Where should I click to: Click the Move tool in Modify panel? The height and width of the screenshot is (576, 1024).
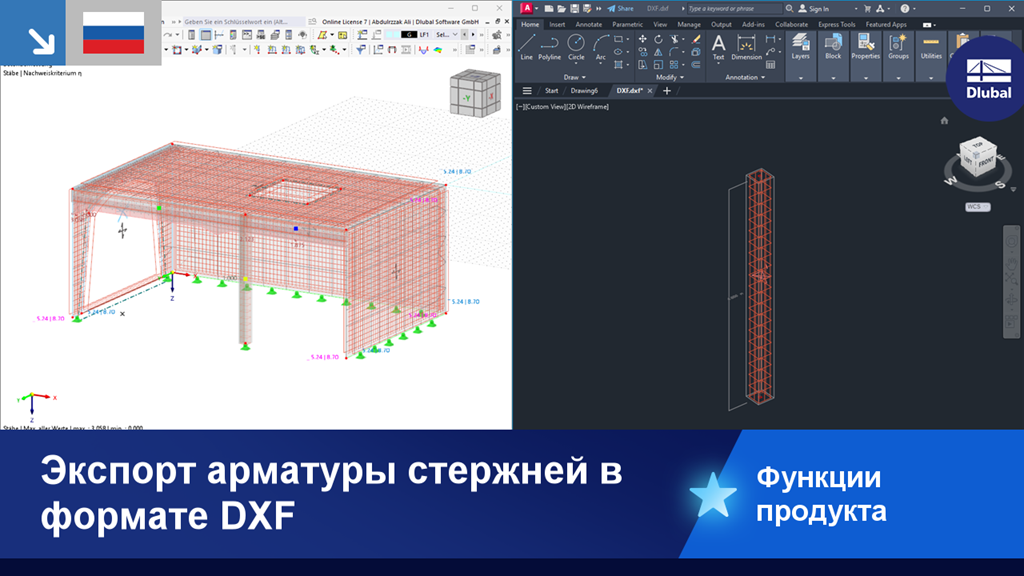coord(643,39)
